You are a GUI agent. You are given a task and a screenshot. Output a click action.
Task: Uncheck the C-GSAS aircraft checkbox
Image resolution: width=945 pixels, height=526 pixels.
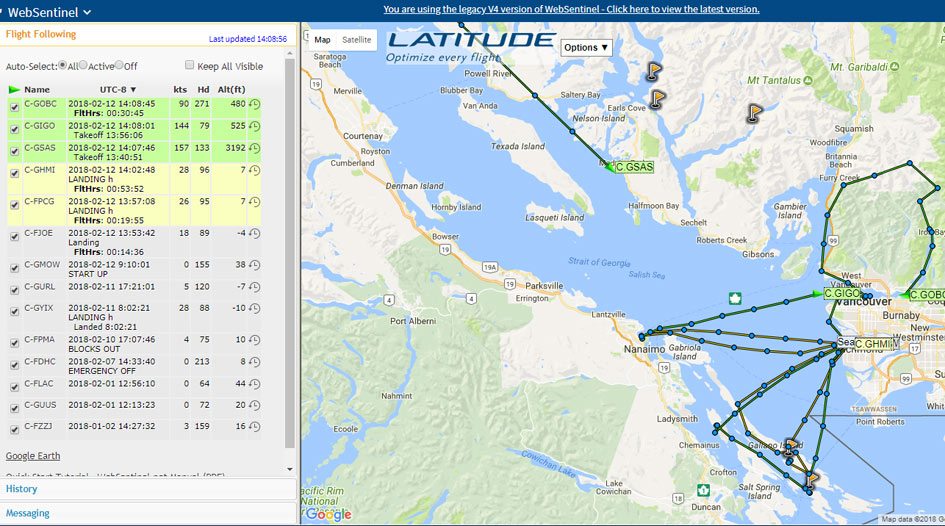(14, 151)
